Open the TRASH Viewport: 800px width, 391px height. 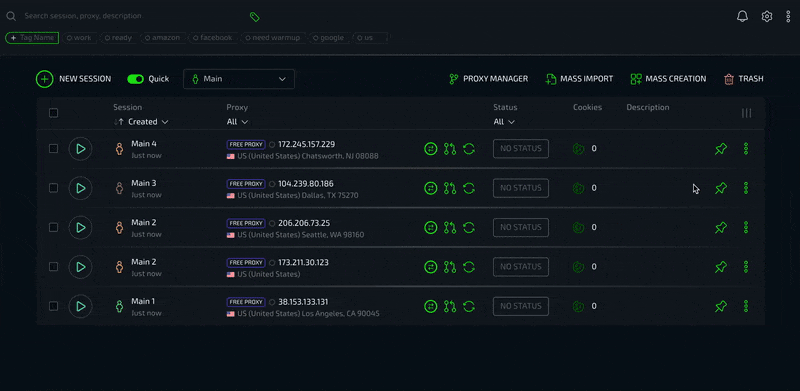pos(744,79)
